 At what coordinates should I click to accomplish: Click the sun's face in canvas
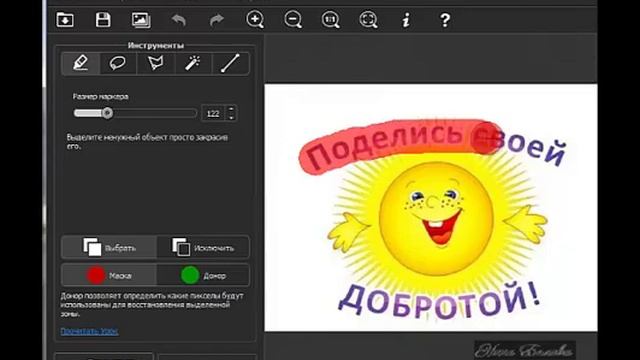[x=436, y=218]
